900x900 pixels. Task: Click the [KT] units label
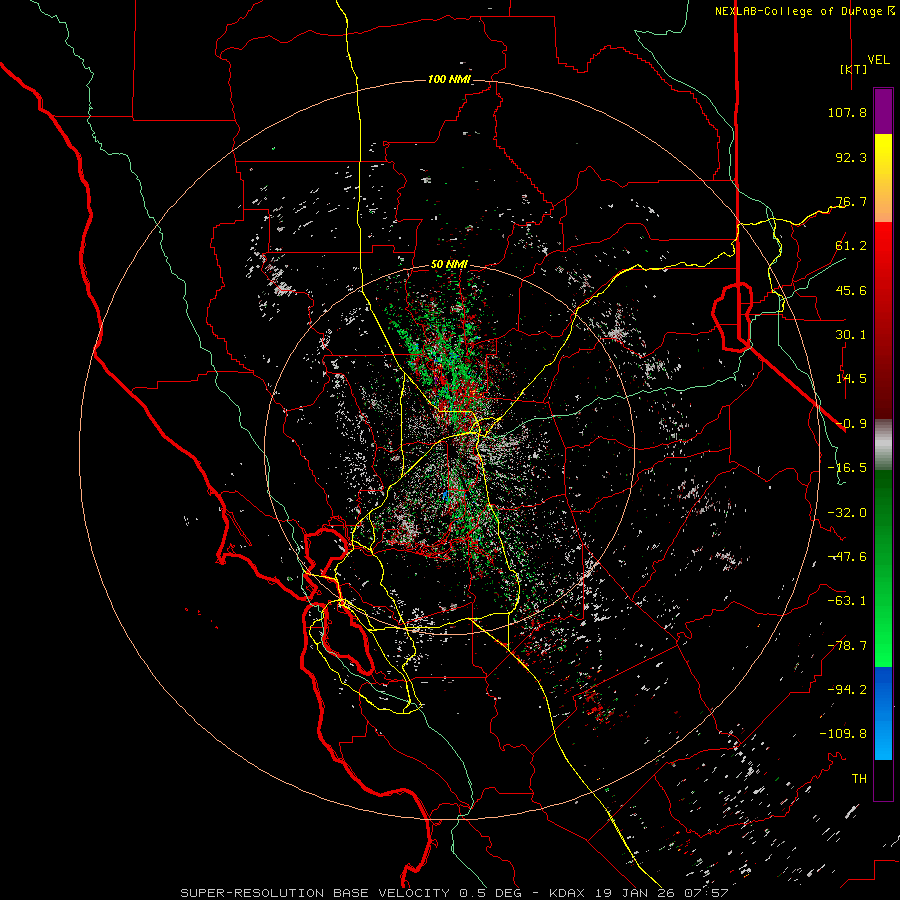pyautogui.click(x=854, y=69)
